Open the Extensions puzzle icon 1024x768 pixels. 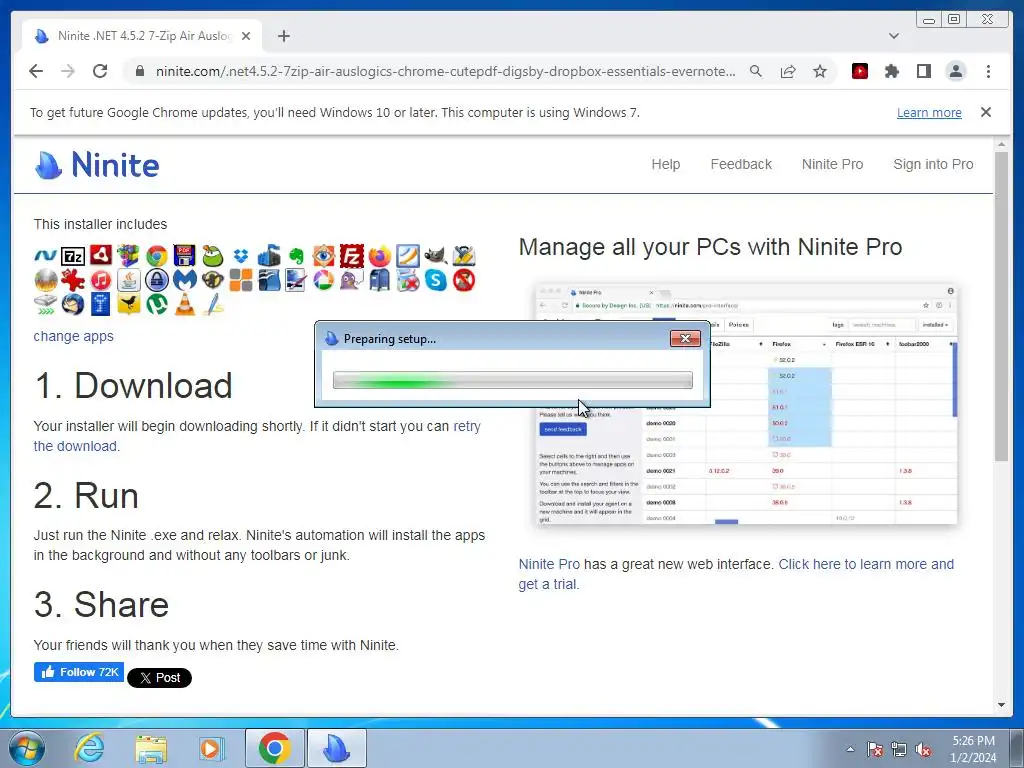click(x=891, y=71)
